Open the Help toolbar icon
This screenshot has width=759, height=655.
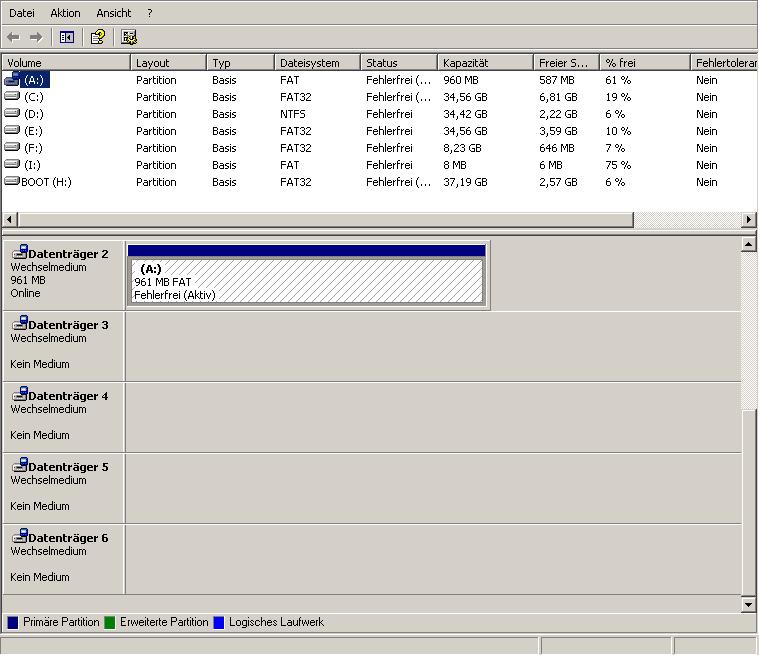click(x=97, y=37)
